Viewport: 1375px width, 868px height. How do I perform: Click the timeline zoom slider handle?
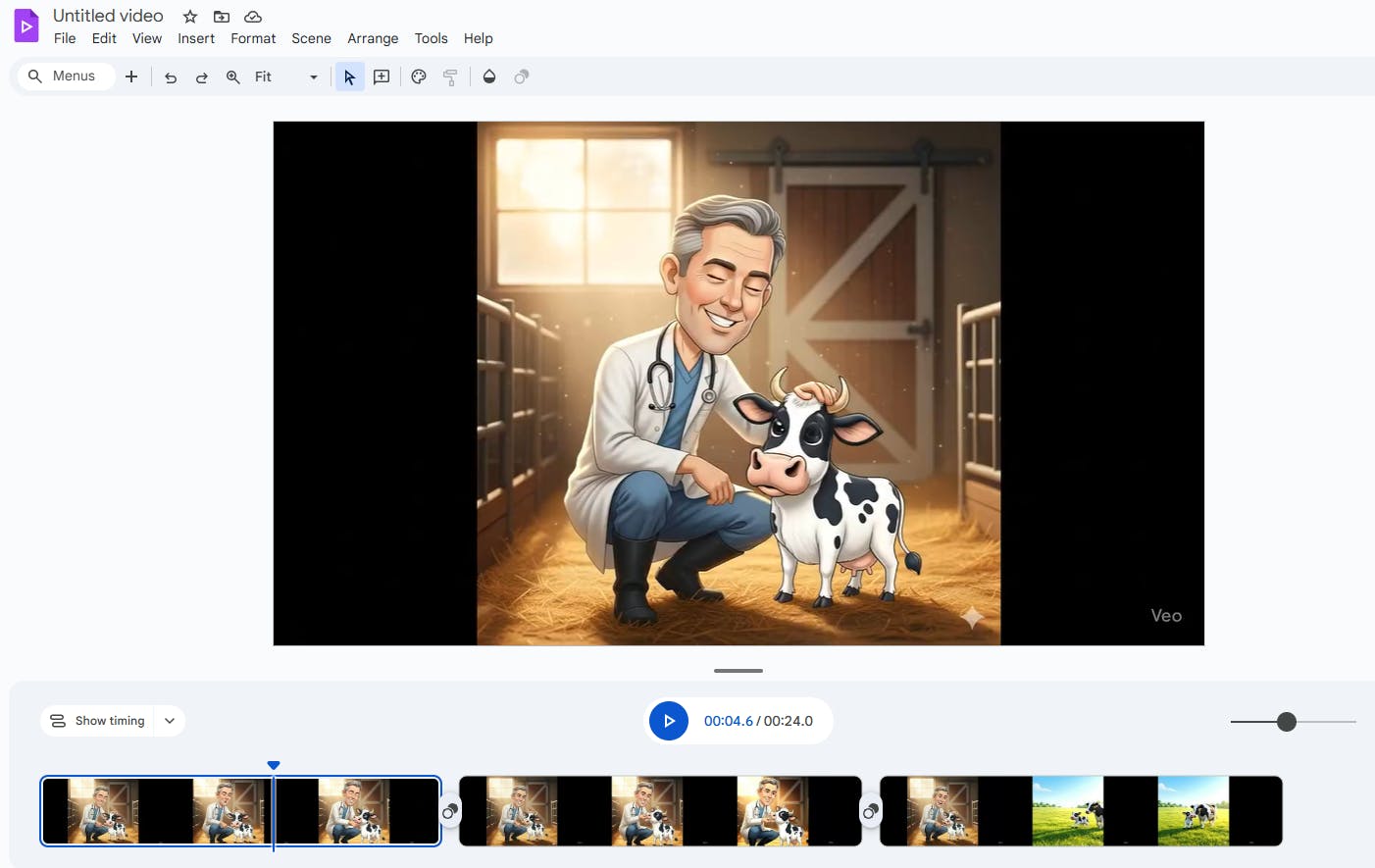[1287, 722]
